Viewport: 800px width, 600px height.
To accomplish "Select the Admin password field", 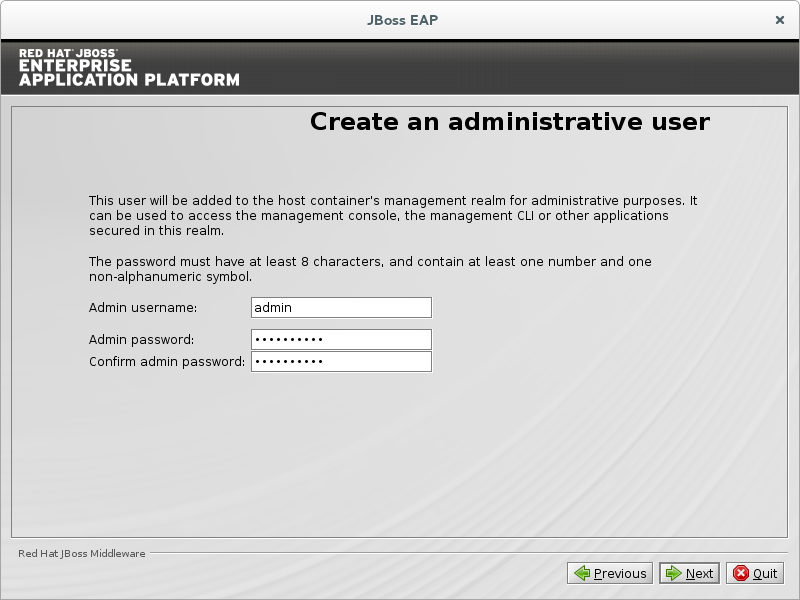I will [x=341, y=339].
